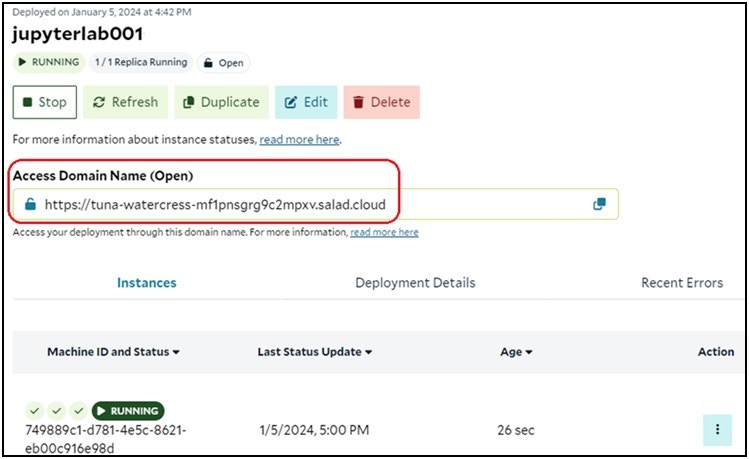The height and width of the screenshot is (459, 749).
Task: Open the domain name read more link
Action: coord(384,232)
